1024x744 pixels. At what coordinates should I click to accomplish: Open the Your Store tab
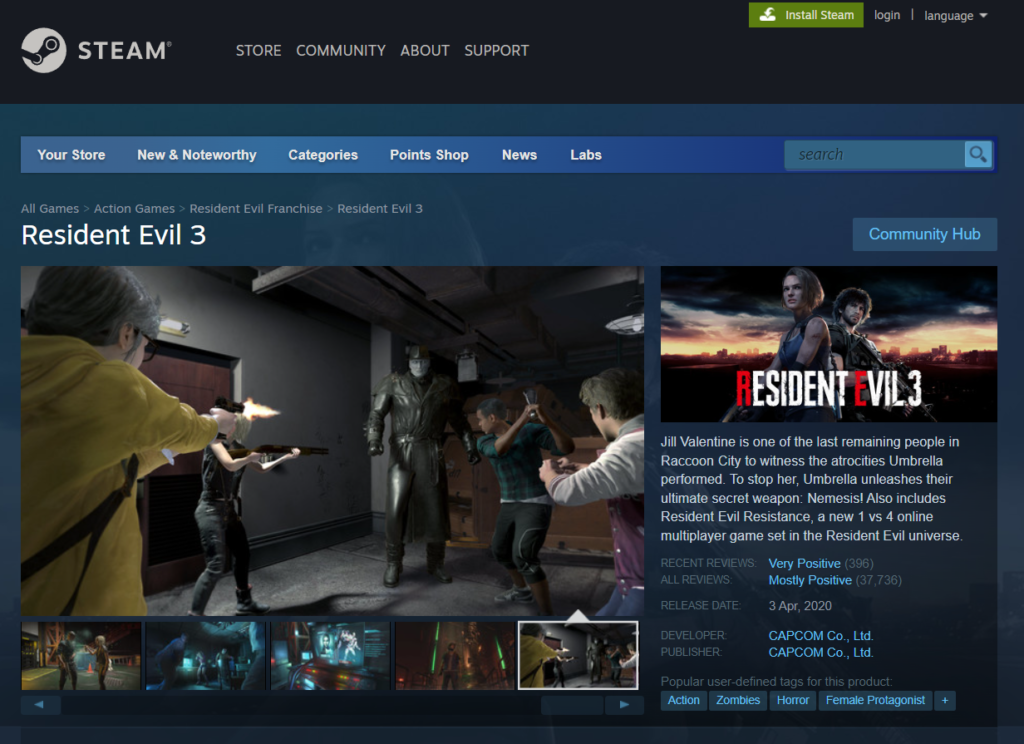pyautogui.click(x=71, y=155)
